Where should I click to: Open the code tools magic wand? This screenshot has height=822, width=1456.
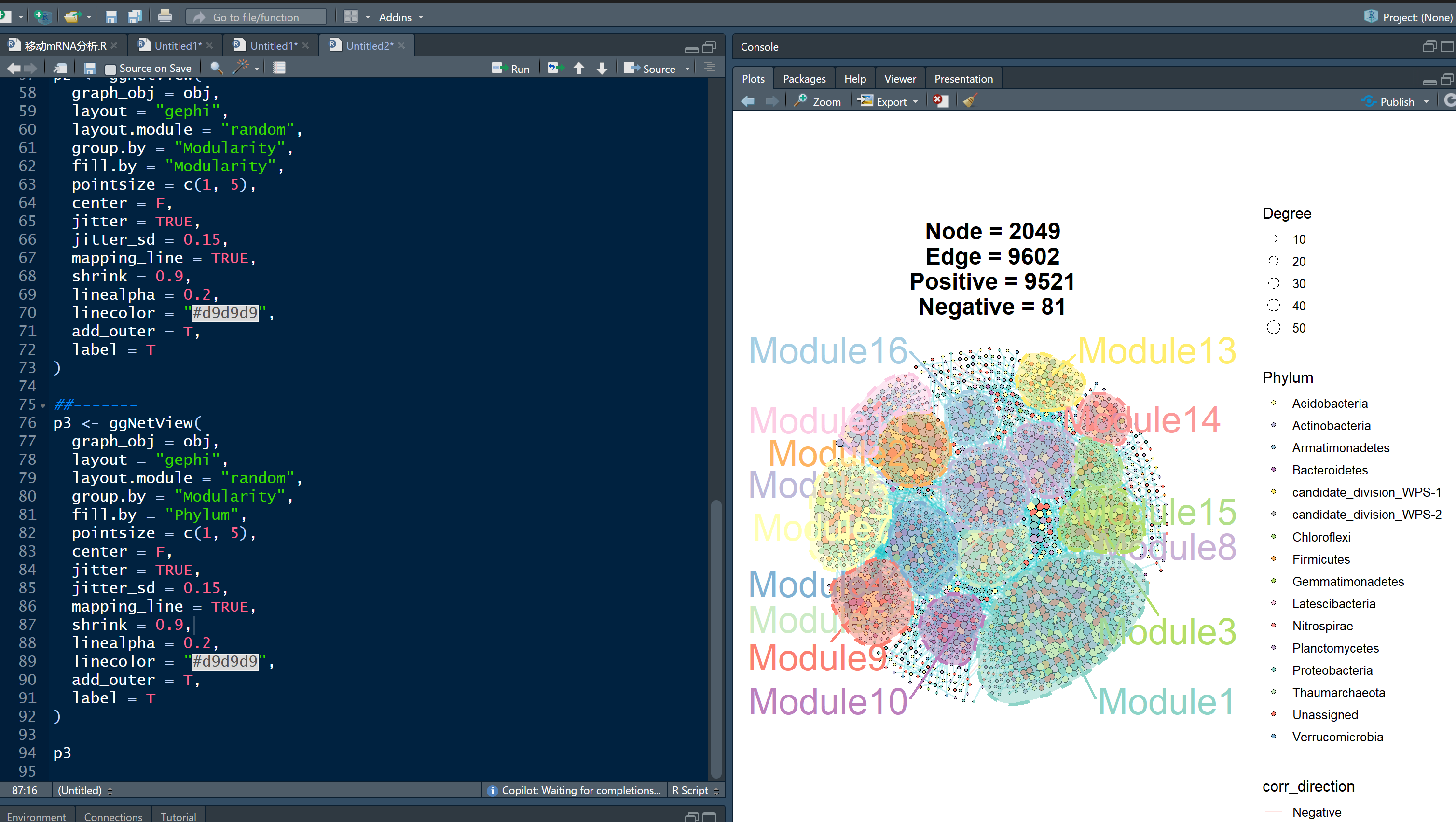coord(241,68)
